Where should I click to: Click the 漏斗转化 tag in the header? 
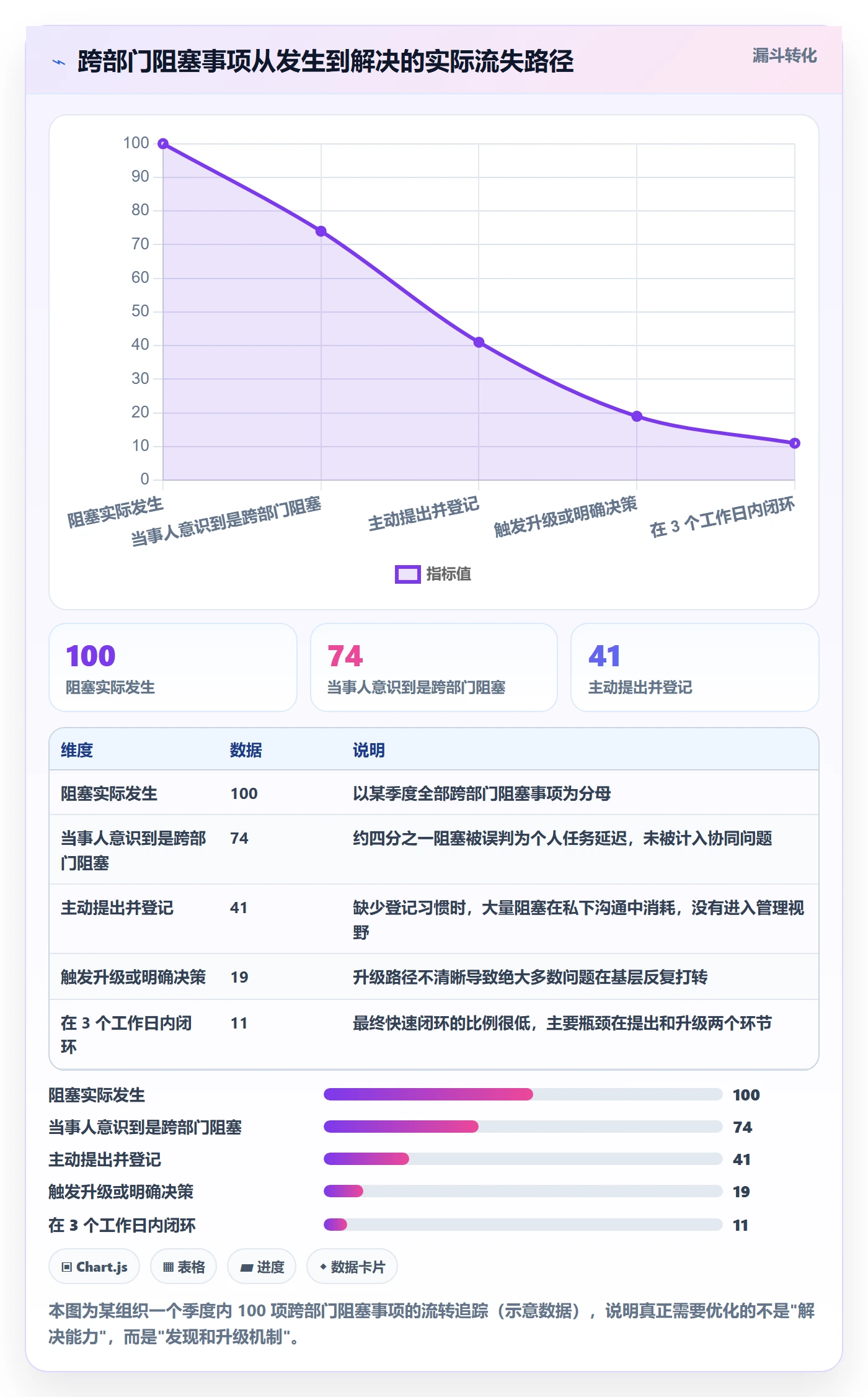[x=784, y=56]
